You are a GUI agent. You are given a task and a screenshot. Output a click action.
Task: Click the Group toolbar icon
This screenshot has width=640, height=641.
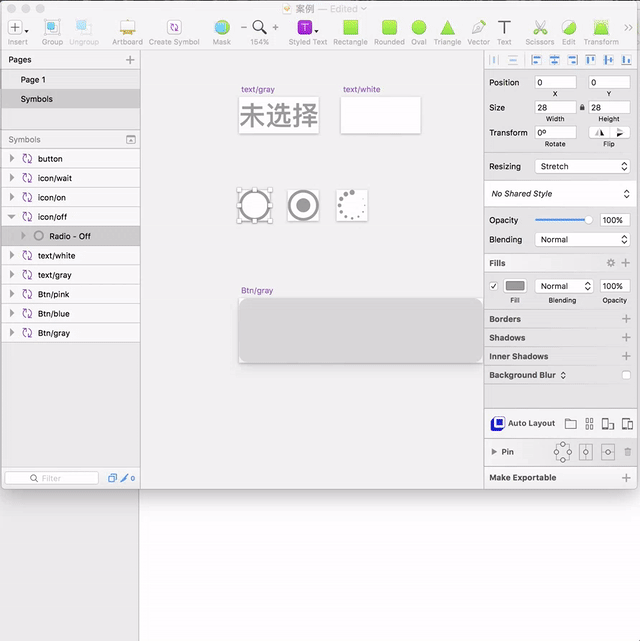coord(52,27)
